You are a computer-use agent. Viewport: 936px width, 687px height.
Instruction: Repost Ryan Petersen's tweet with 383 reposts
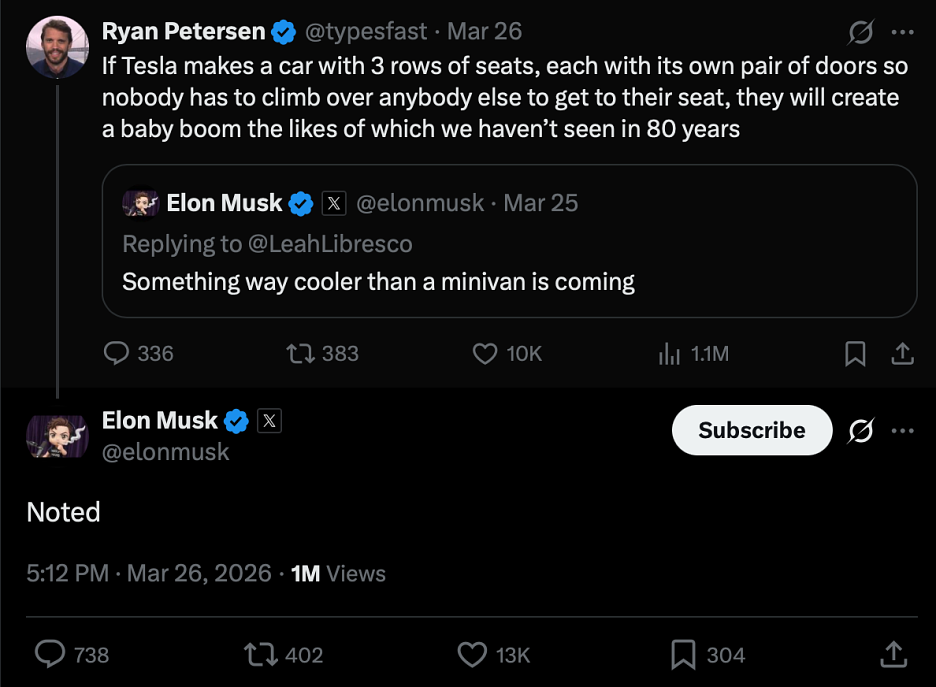[299, 353]
